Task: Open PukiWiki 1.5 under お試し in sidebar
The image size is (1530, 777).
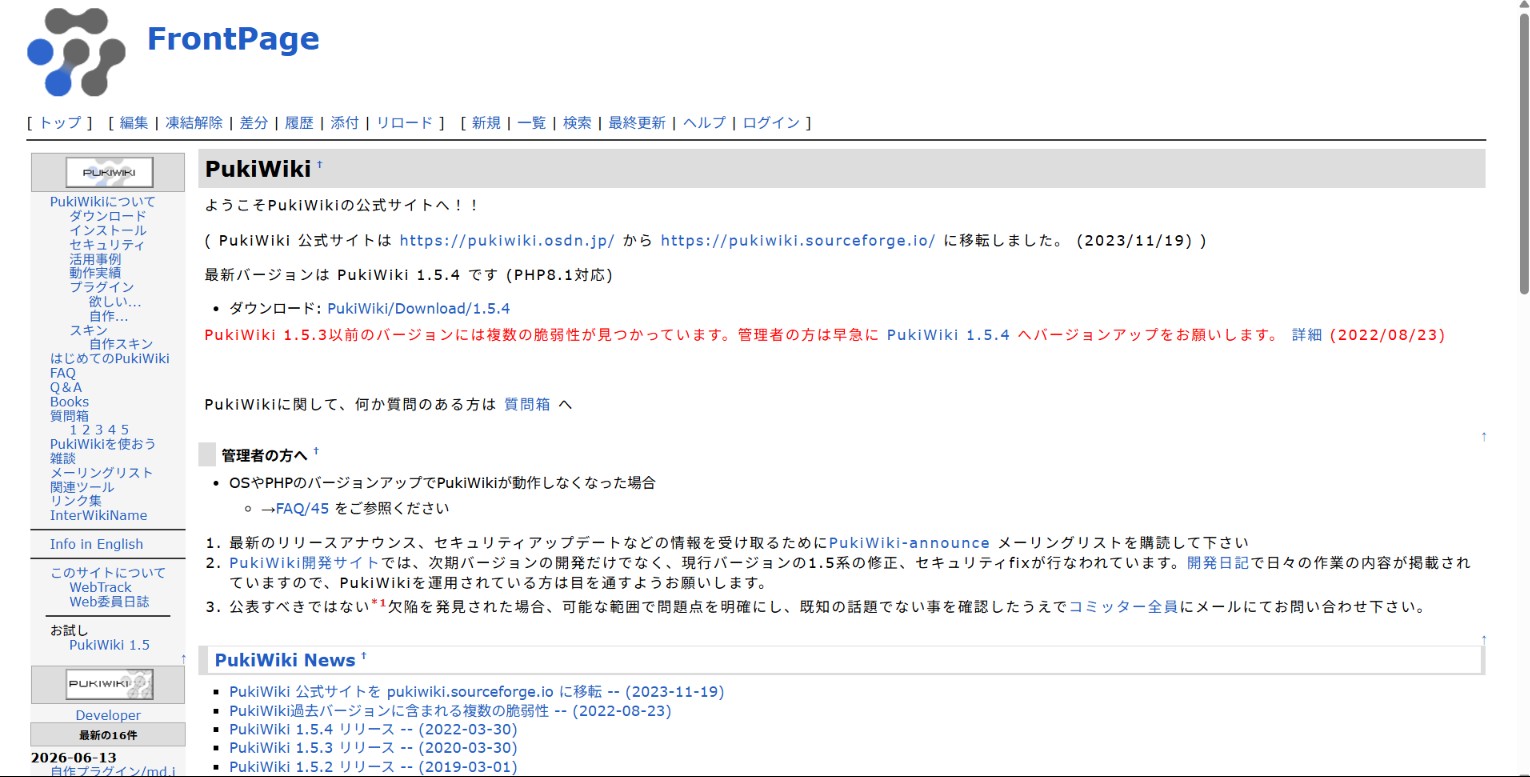Action: (109, 645)
